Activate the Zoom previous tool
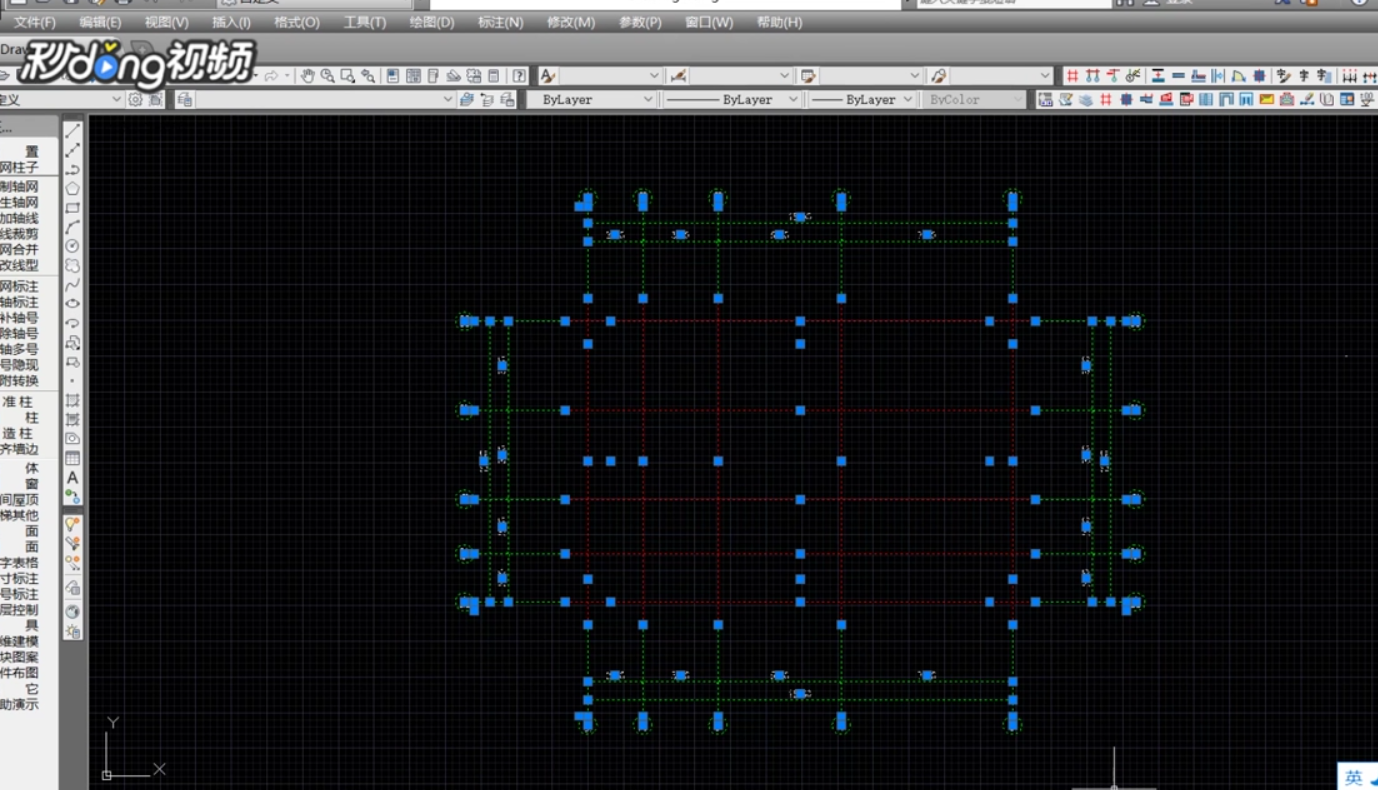The height and width of the screenshot is (790, 1378). (368, 75)
